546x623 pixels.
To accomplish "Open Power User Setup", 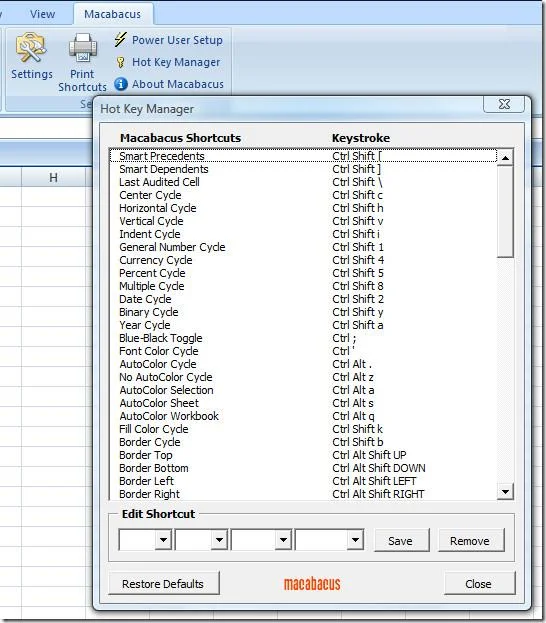I will 177,40.
